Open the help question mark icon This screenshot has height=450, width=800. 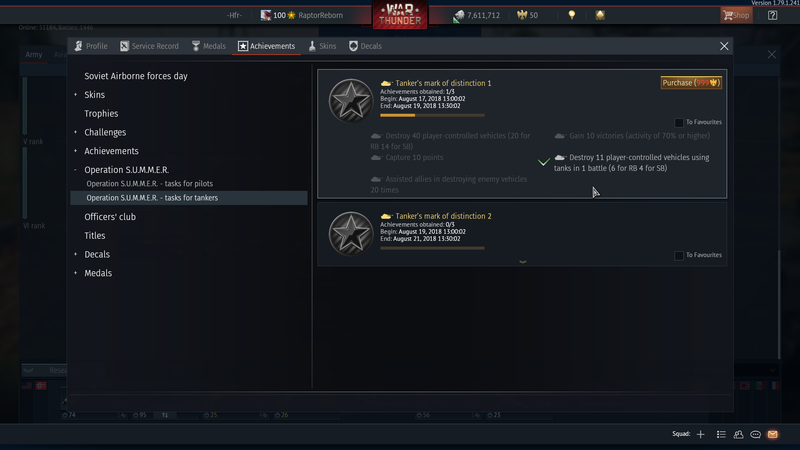point(772,15)
